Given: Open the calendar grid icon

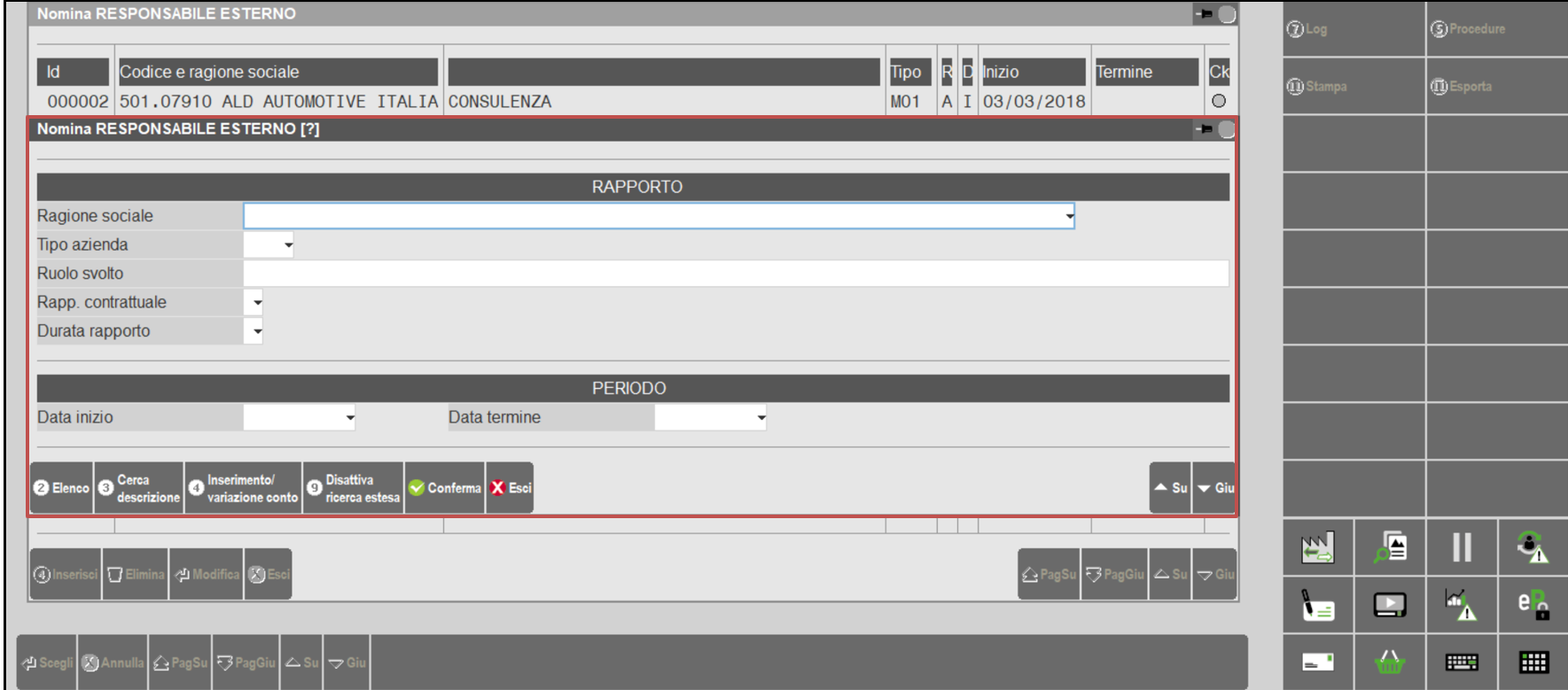Looking at the screenshot, I should (1533, 662).
